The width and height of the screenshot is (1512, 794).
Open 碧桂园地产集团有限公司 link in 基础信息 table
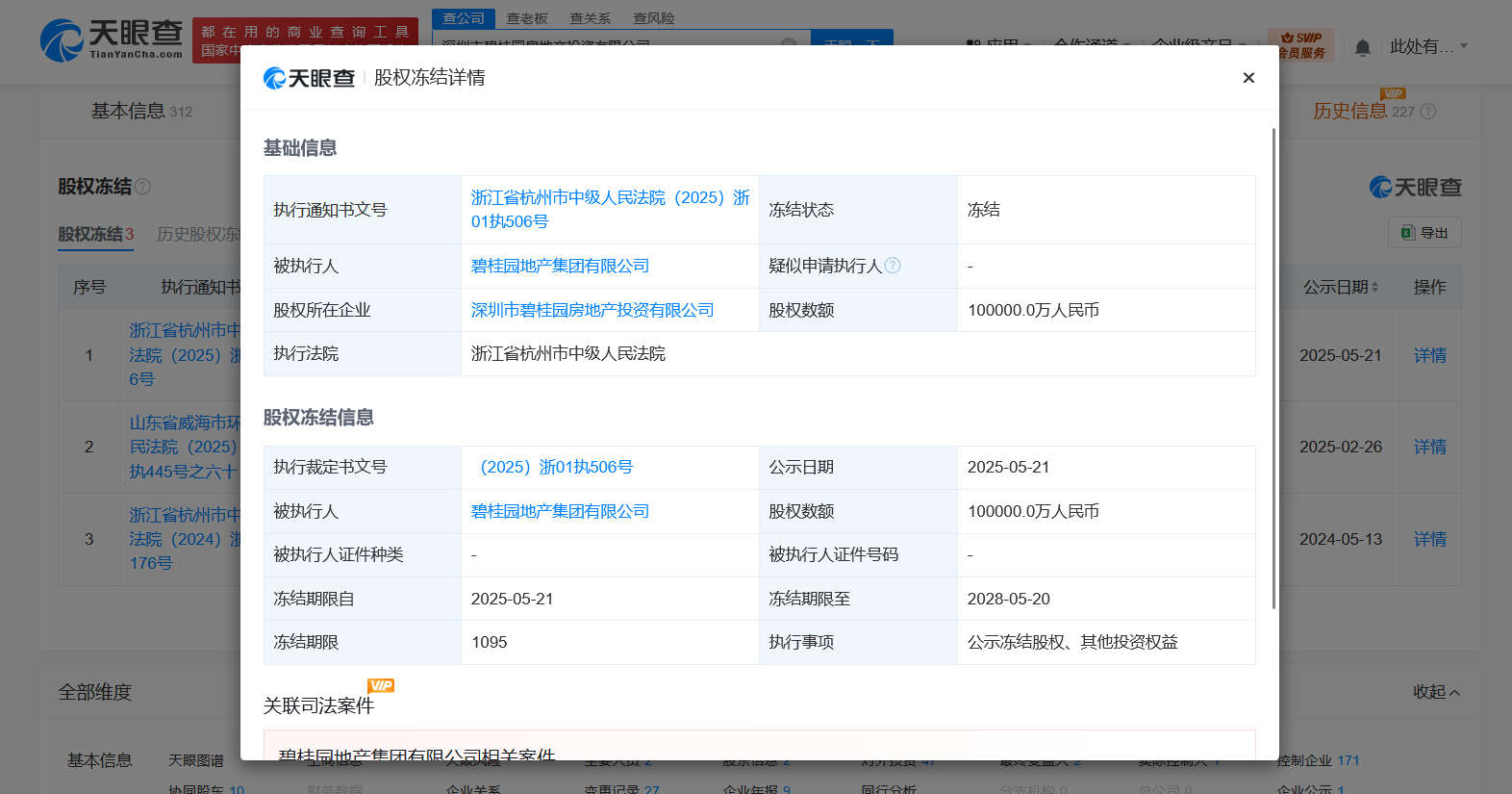point(560,266)
